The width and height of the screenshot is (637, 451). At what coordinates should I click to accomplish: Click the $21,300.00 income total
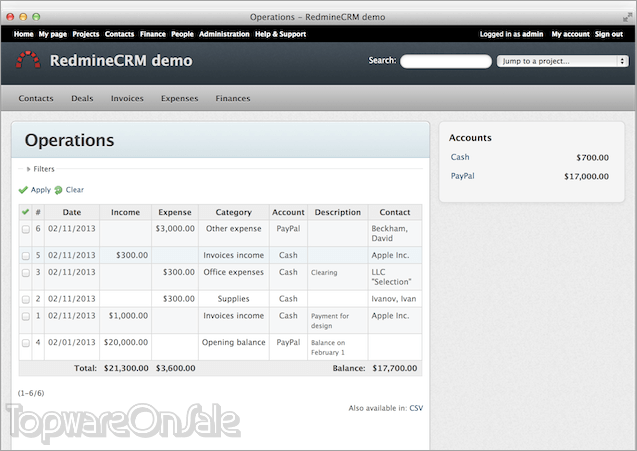tap(126, 368)
